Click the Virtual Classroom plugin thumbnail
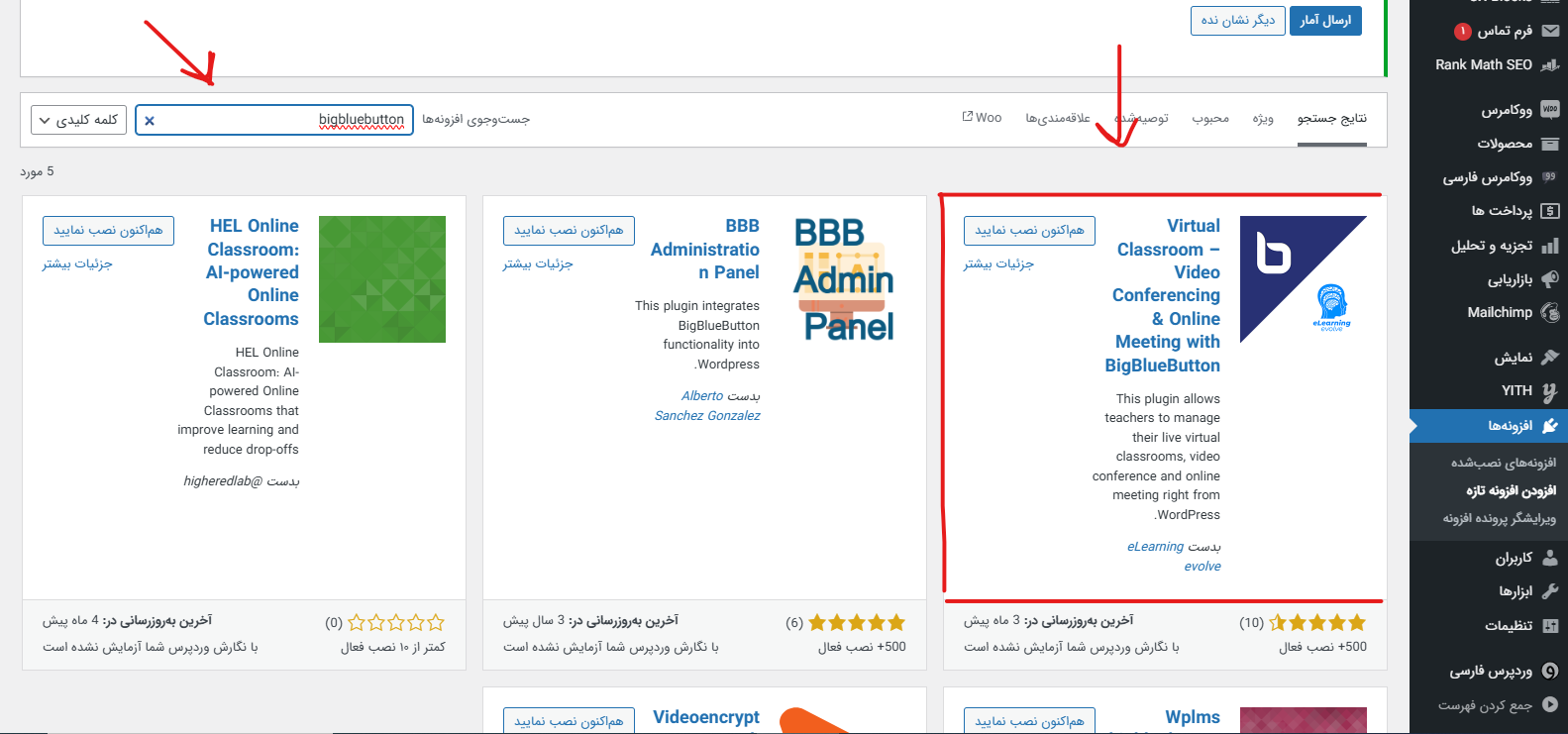This screenshot has height=734, width=1568. (x=1304, y=279)
